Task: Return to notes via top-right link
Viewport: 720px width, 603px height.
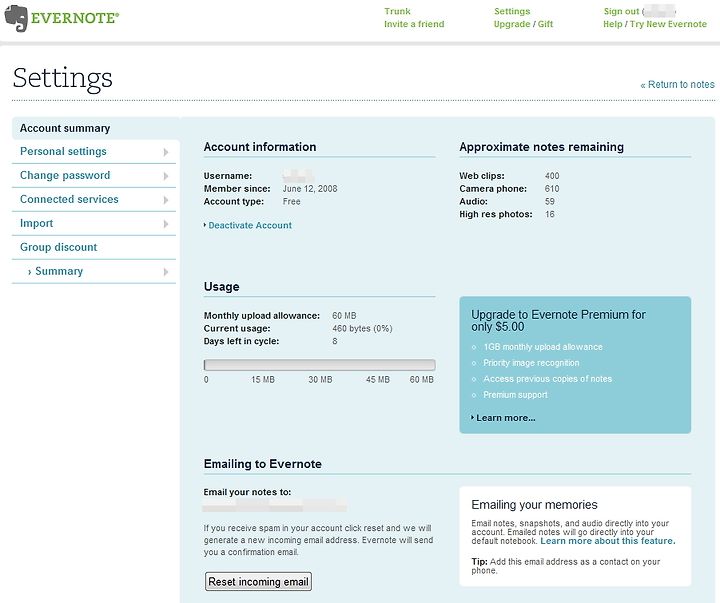Action: (678, 85)
